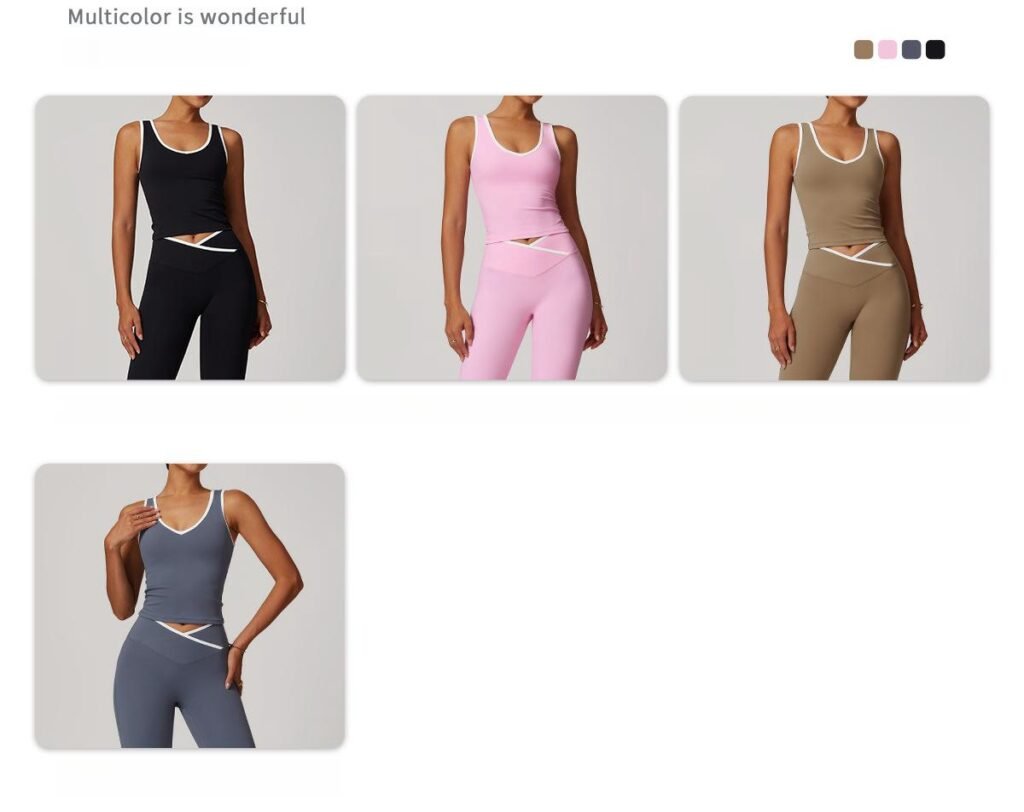Choose the slate blue-gray color swatch
Viewport: 1024px width, 812px height.
pyautogui.click(x=911, y=50)
